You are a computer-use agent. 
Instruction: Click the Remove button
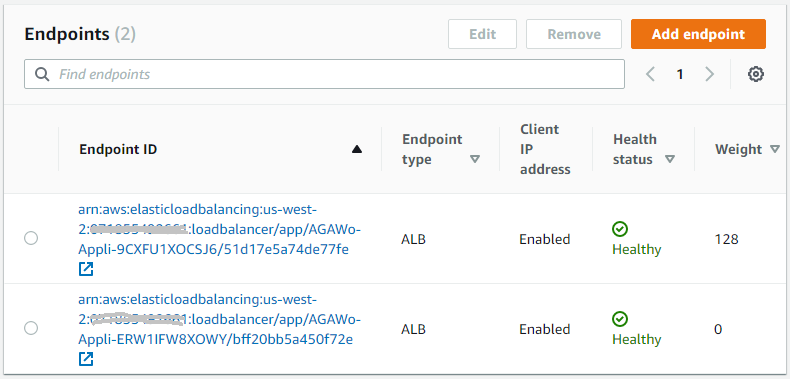(574, 34)
